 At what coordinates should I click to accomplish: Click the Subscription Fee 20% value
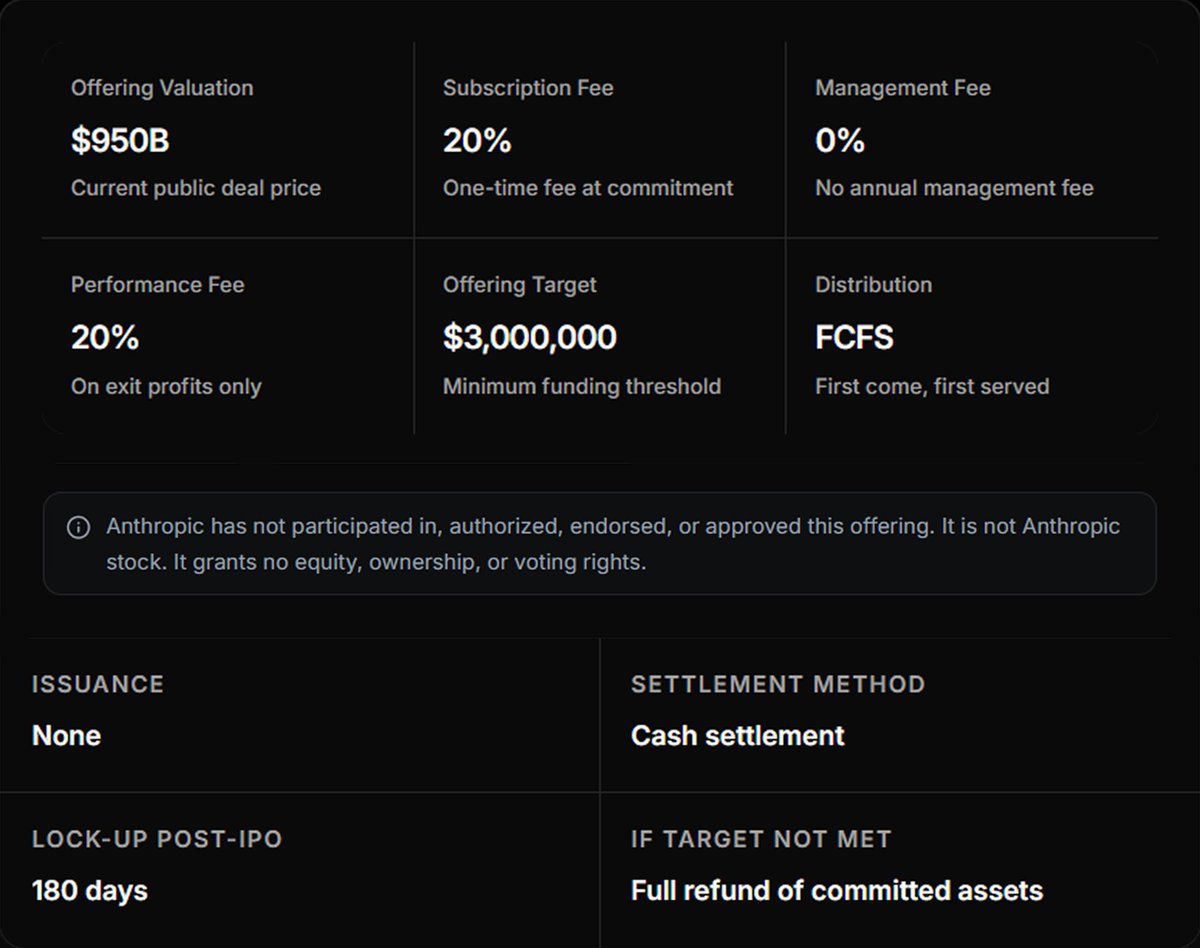pos(477,141)
